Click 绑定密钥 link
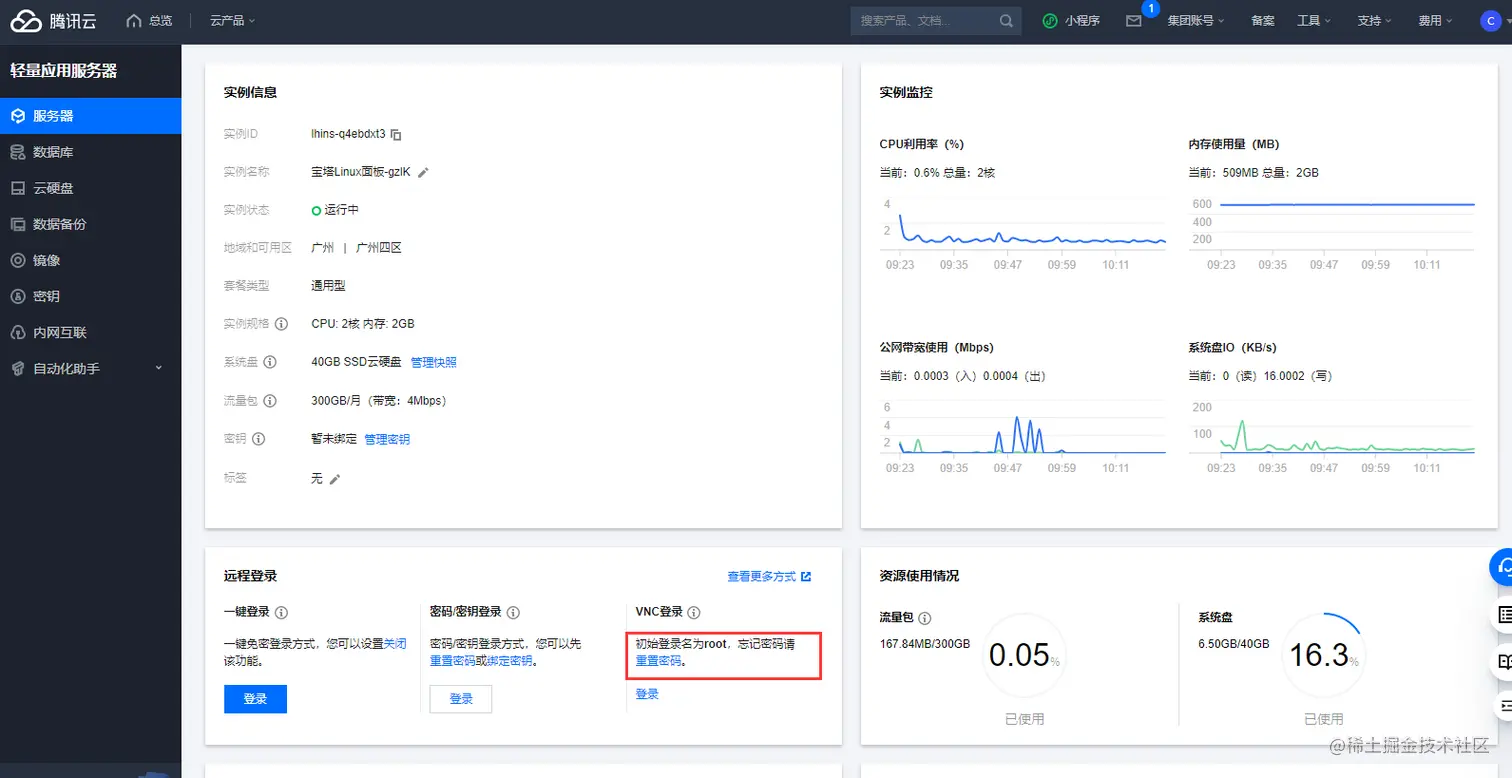 (x=510, y=661)
